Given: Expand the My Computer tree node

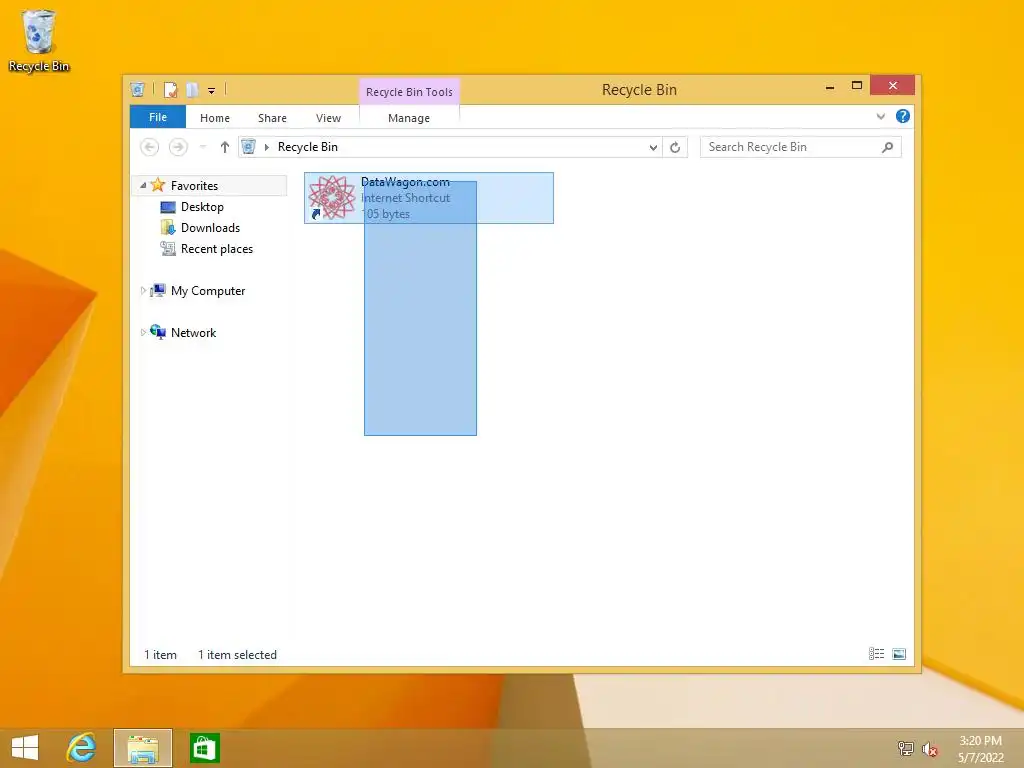Looking at the screenshot, I should (x=143, y=291).
